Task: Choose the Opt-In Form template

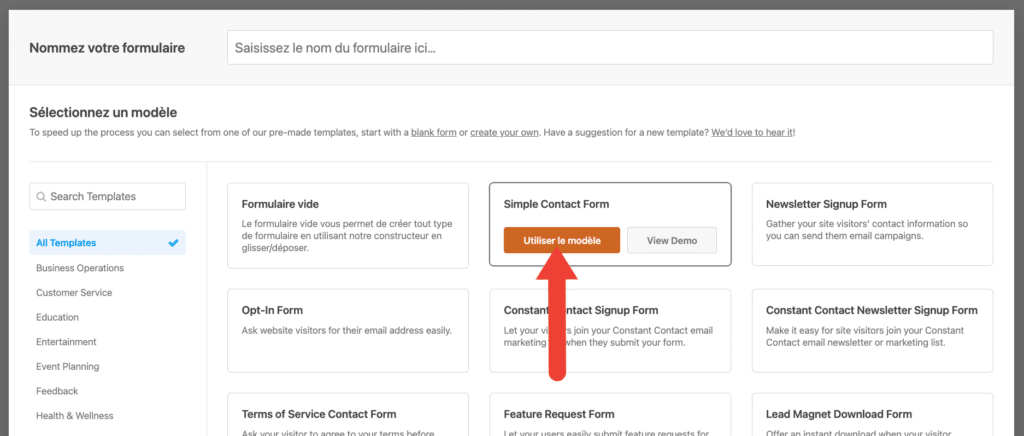Action: [x=348, y=330]
